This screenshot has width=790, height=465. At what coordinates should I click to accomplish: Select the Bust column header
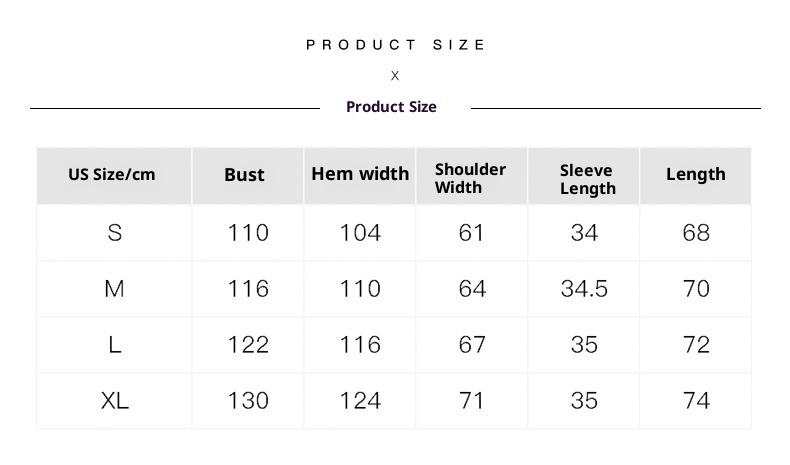click(x=244, y=175)
